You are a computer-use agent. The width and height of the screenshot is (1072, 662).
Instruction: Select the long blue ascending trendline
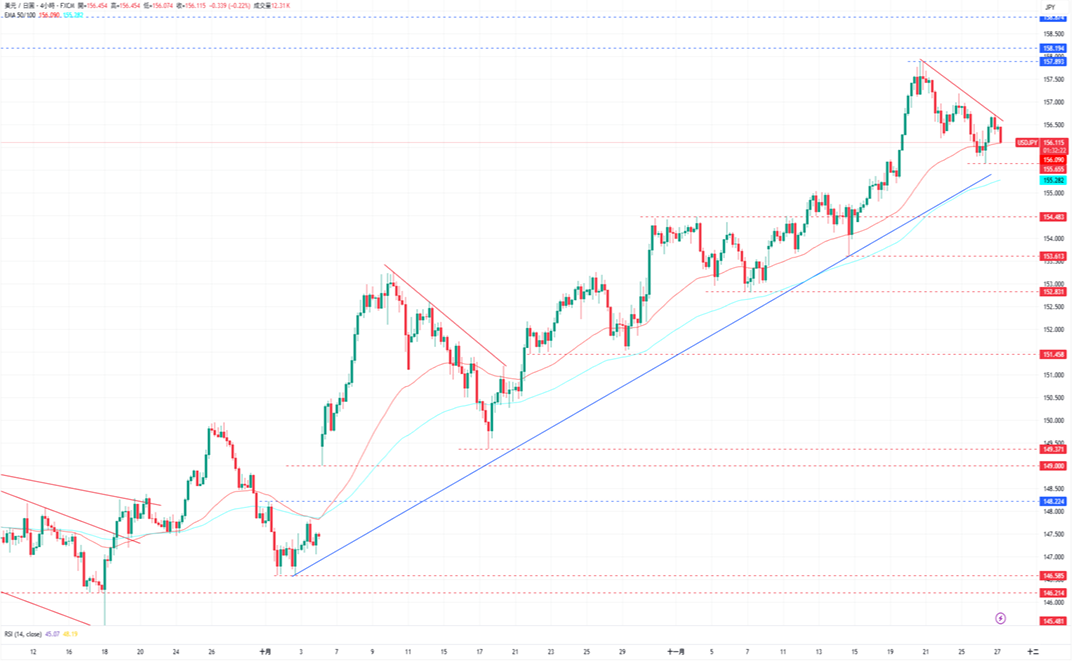[x=640, y=375]
